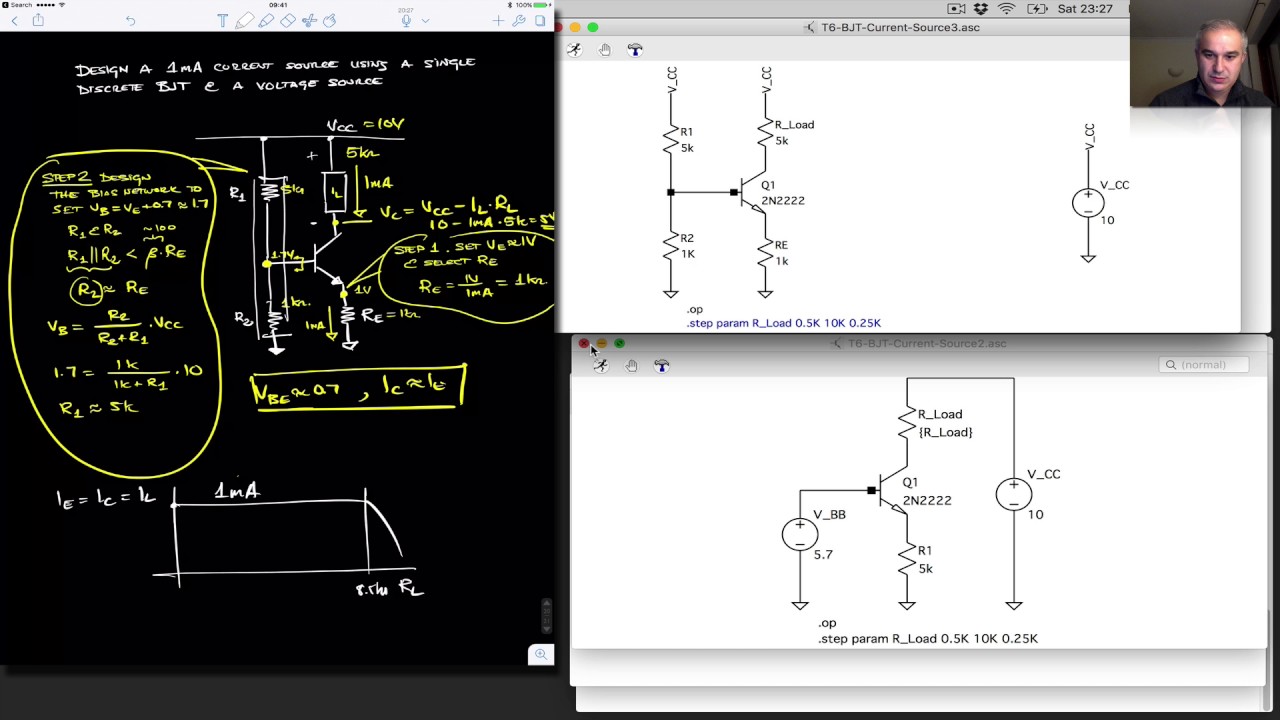Open the wrench settings in notes toolbar
Viewport: 1280px width, 720px height.
tap(519, 21)
